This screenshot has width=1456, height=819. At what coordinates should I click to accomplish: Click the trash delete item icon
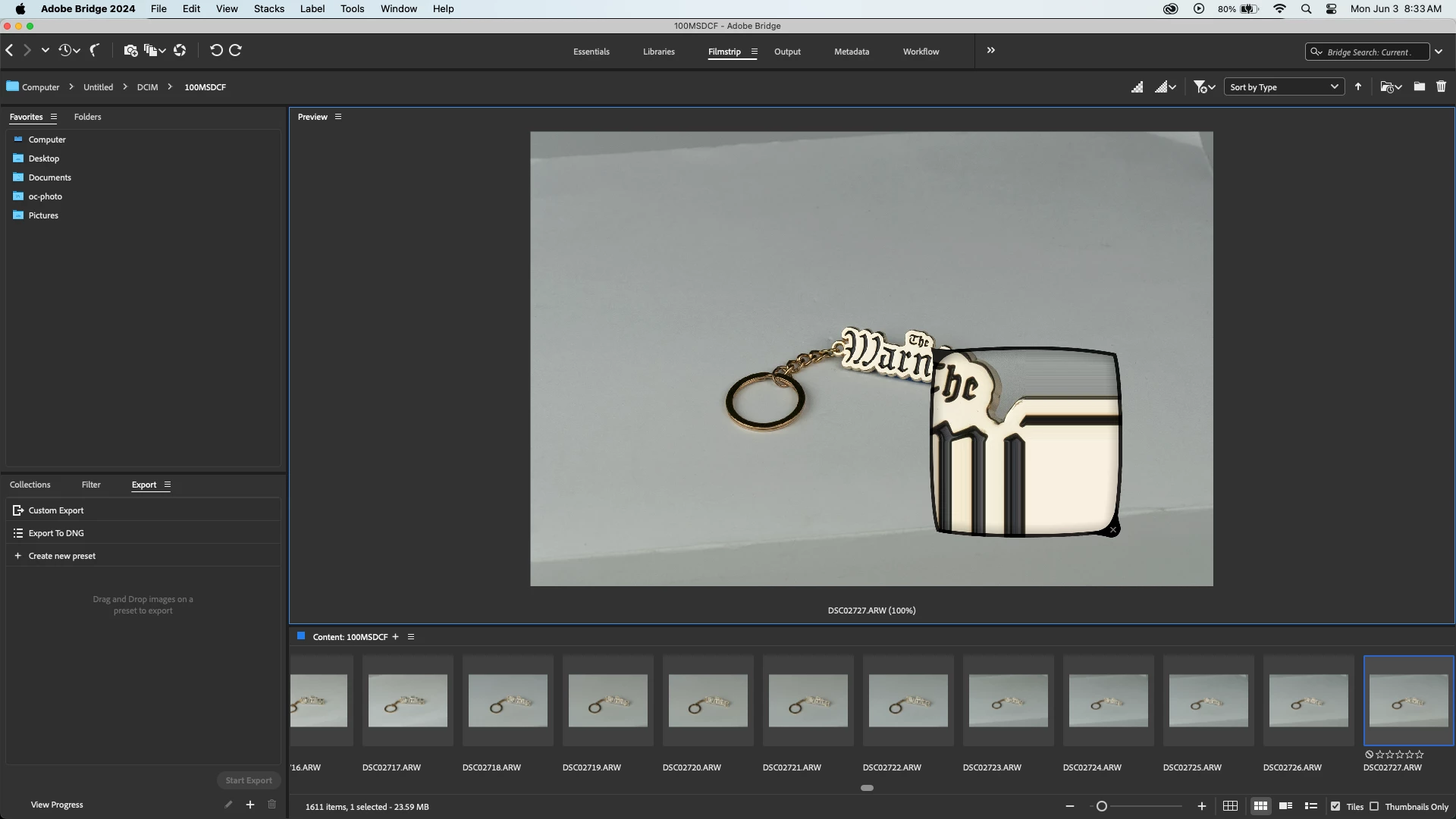click(1441, 86)
